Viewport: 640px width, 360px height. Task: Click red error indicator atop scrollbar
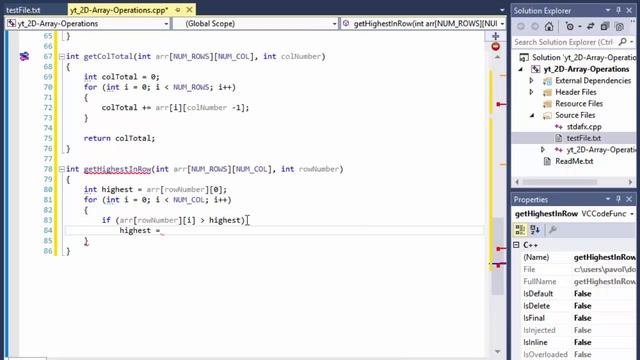[496, 47]
